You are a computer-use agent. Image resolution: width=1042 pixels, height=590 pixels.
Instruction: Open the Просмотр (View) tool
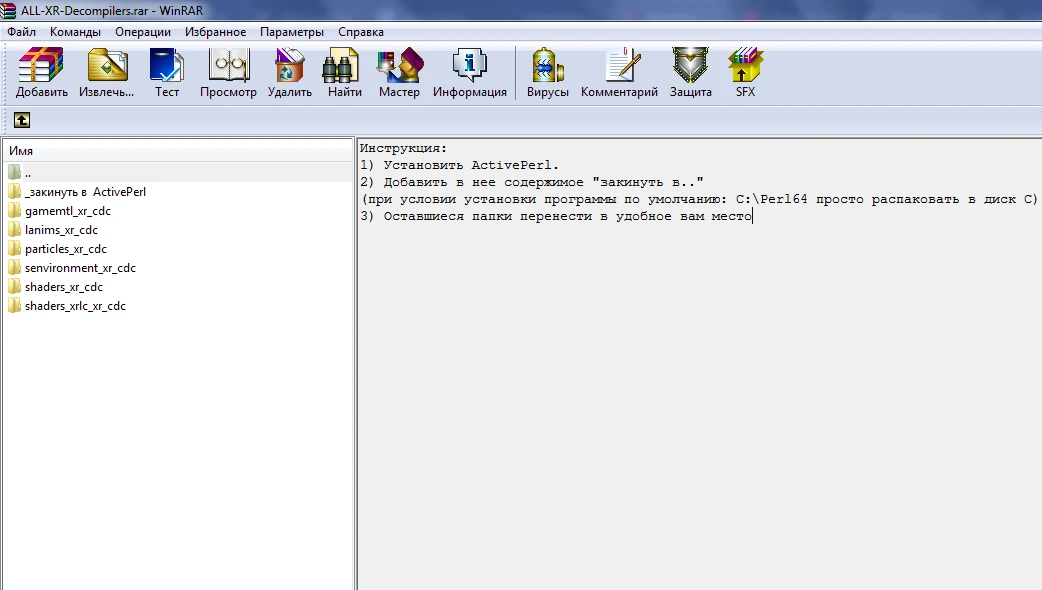(228, 73)
